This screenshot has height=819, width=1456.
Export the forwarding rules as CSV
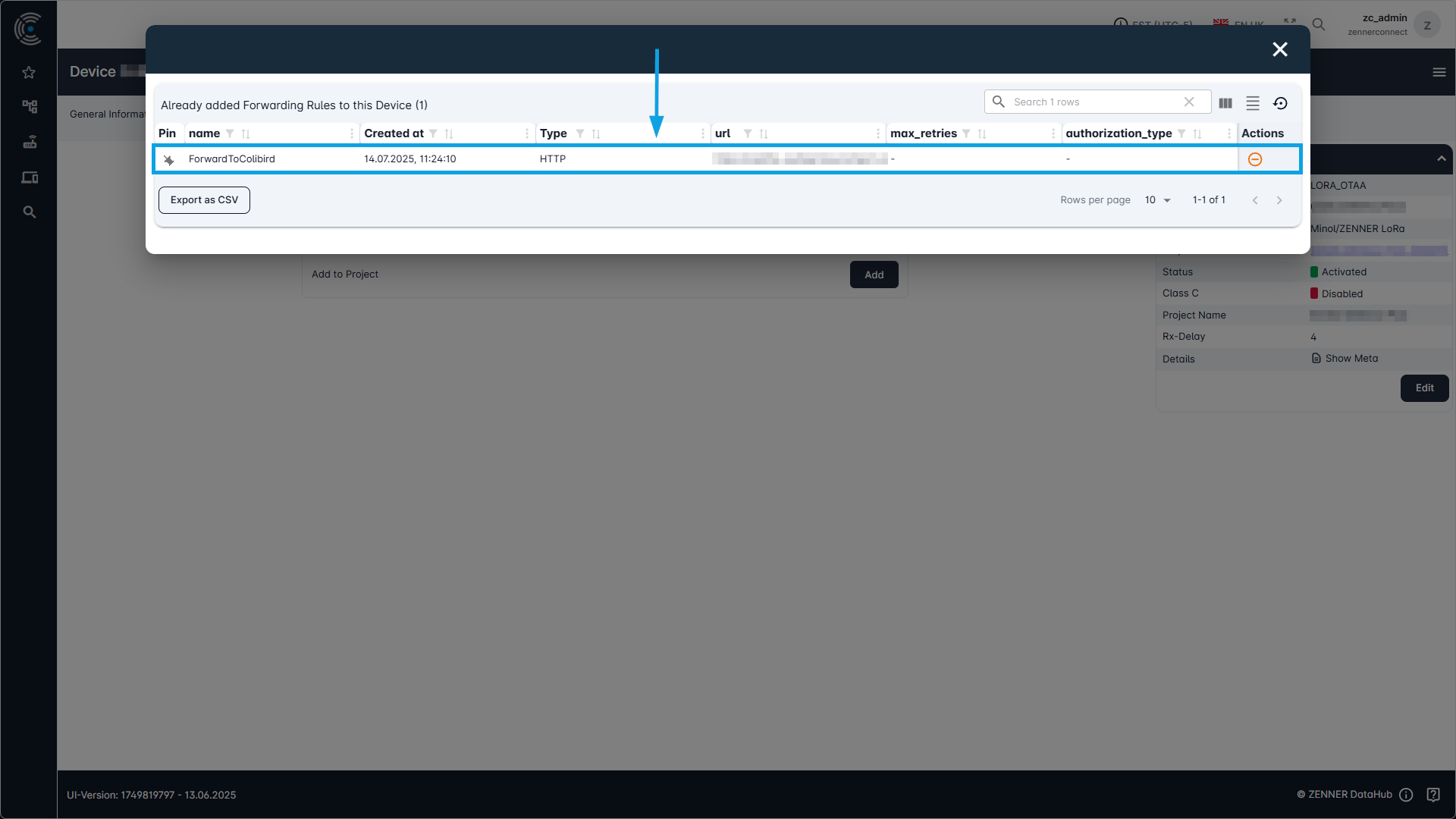point(204,199)
